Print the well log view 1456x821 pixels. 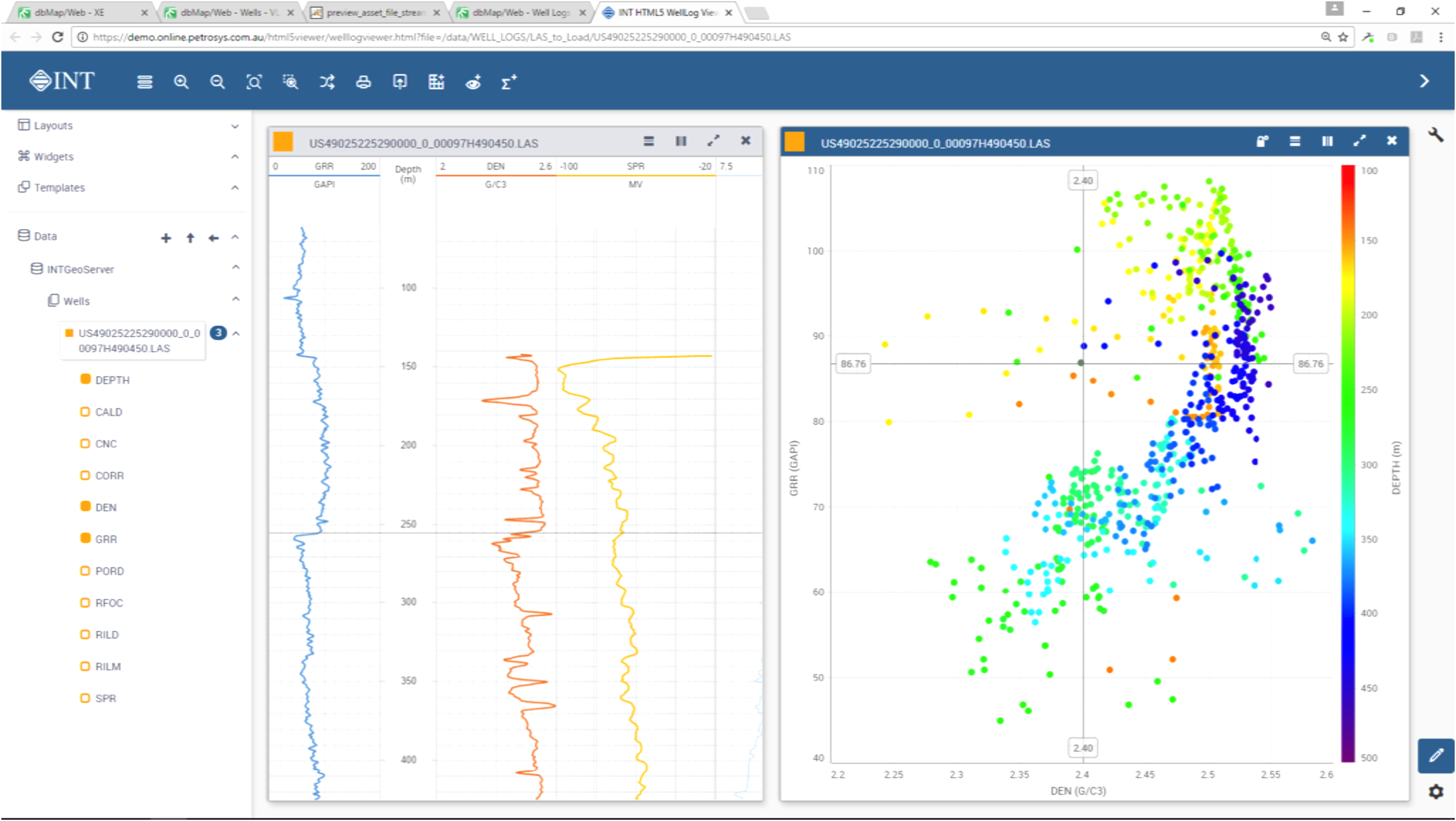(x=363, y=82)
